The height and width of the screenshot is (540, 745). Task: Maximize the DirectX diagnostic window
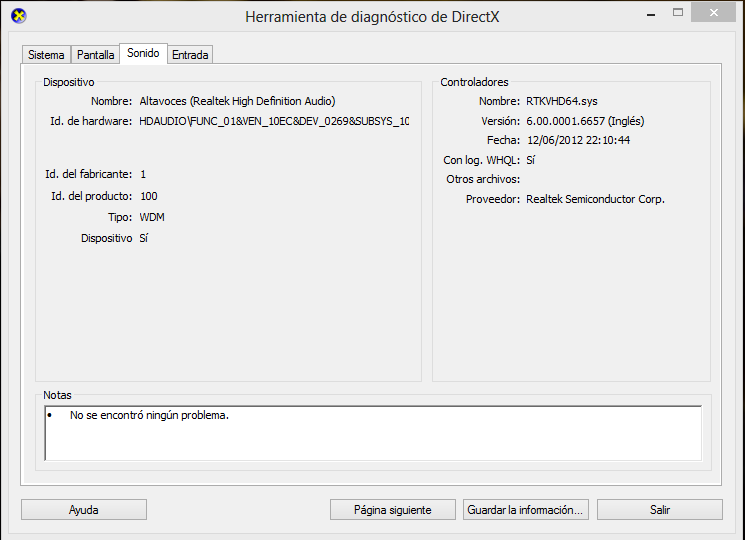[x=678, y=13]
